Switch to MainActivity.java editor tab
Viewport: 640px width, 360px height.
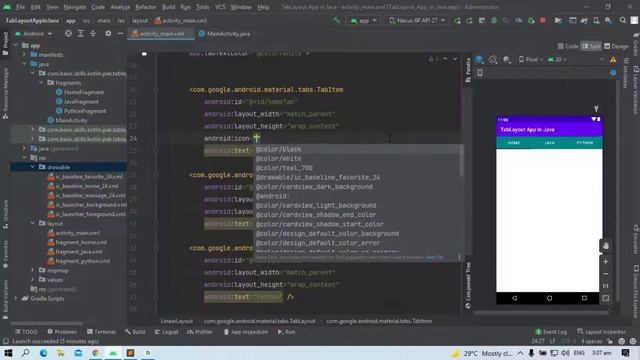224,34
